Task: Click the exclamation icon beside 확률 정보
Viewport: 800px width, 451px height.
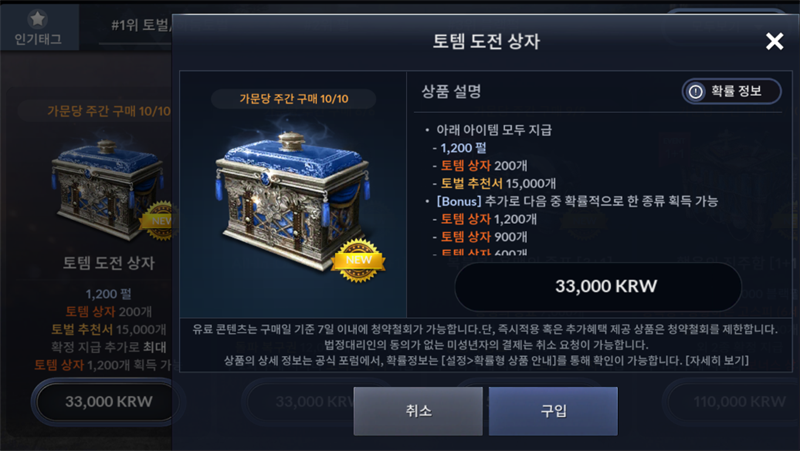Action: [x=695, y=91]
